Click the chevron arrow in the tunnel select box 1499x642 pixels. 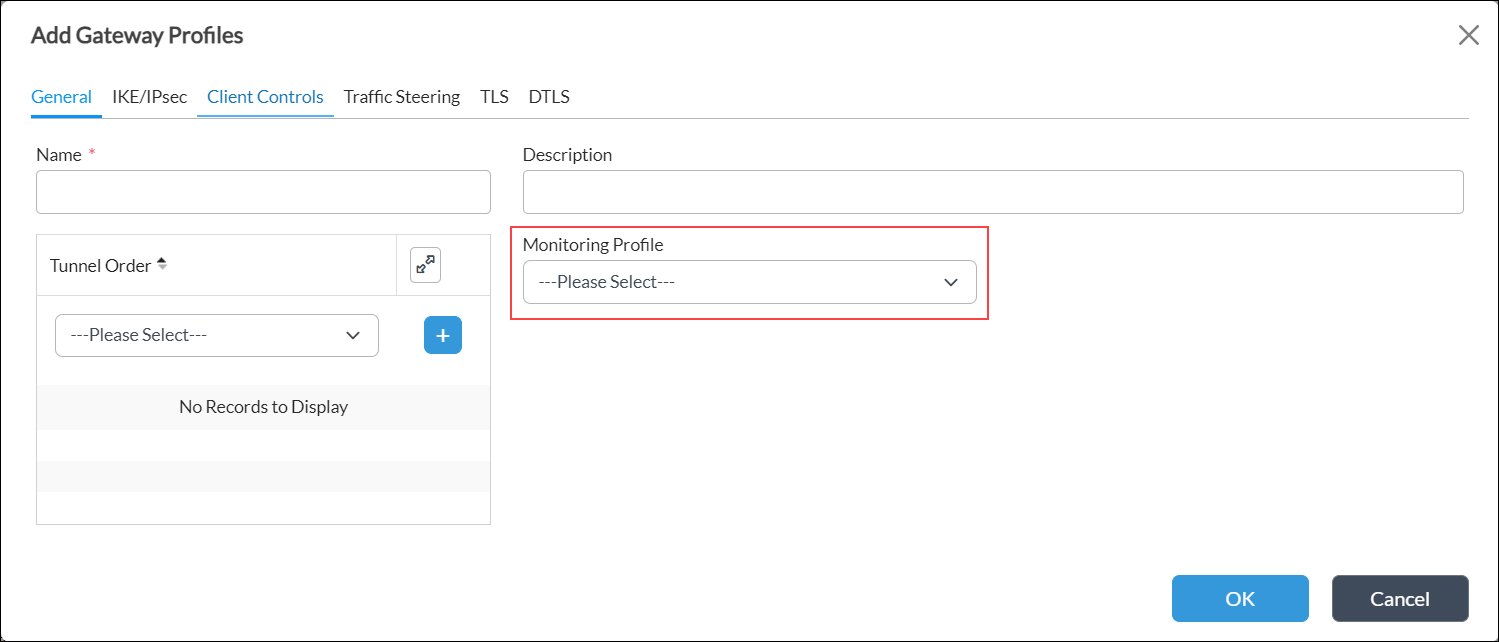point(353,335)
